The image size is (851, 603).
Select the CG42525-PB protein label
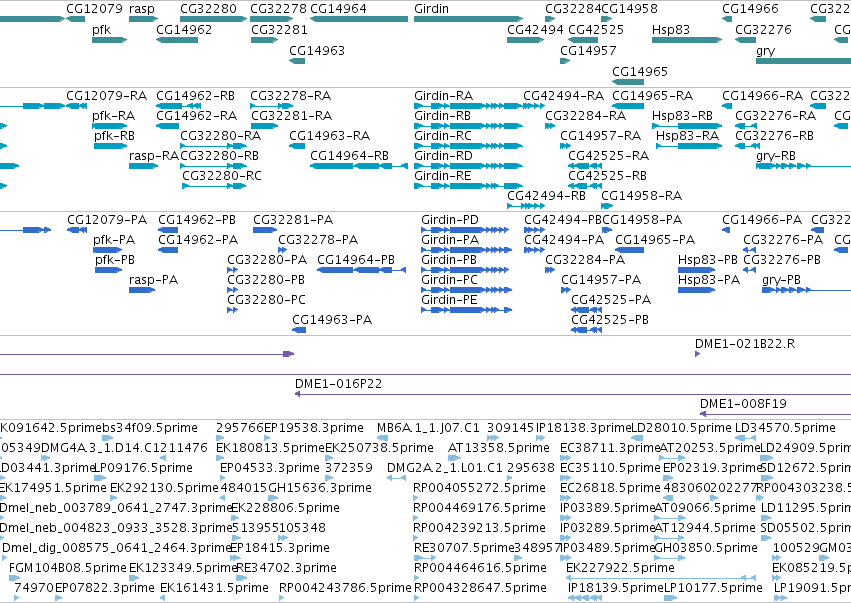click(610, 320)
